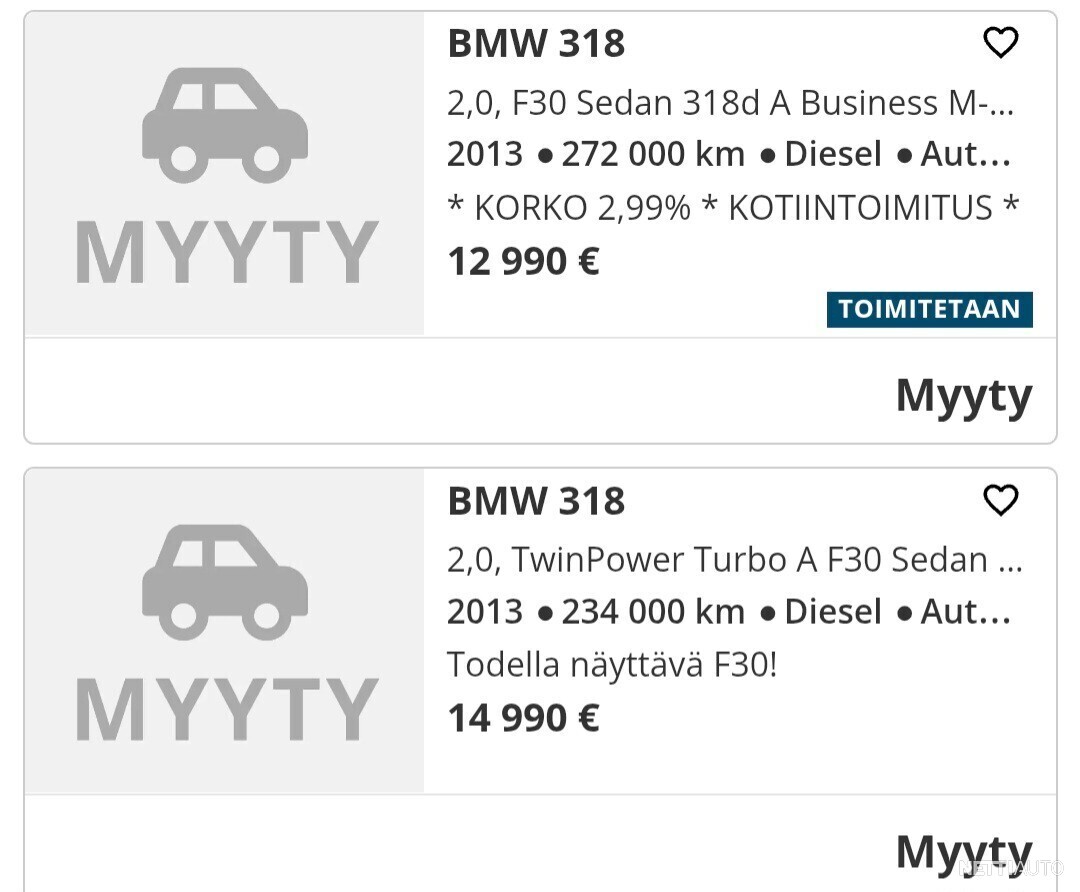Open the second BMW 318 title
Image resolution: width=1080 pixels, height=892 pixels.
(x=536, y=501)
